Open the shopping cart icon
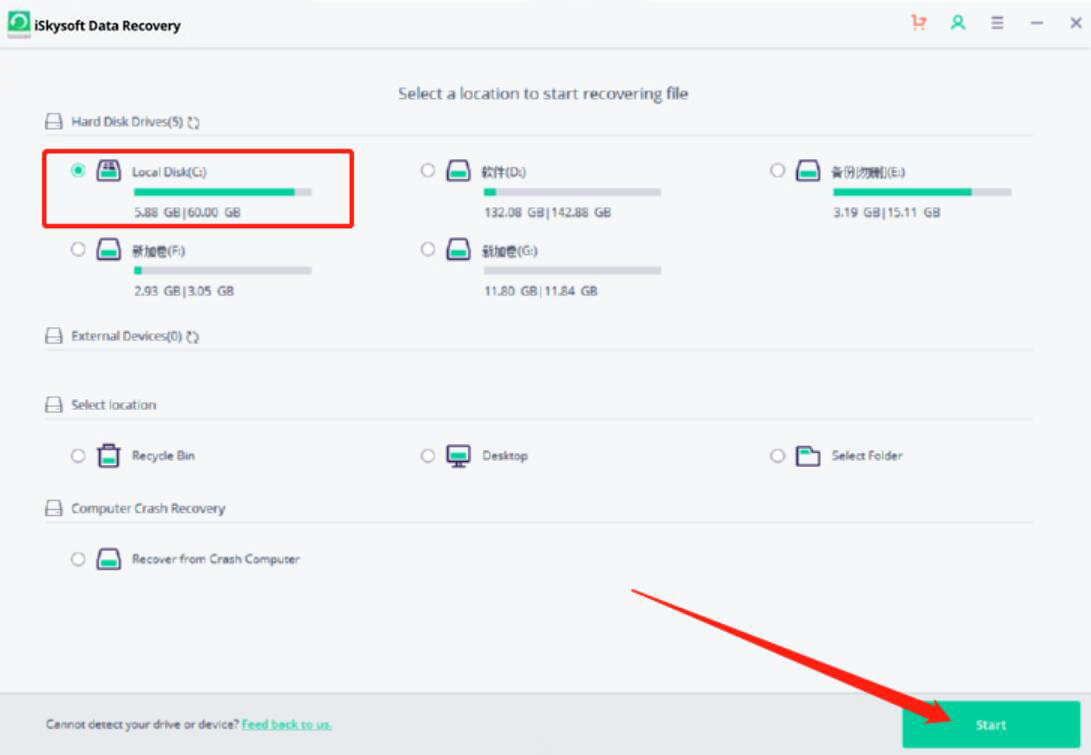Image resolution: width=1091 pixels, height=755 pixels. pyautogui.click(x=918, y=23)
